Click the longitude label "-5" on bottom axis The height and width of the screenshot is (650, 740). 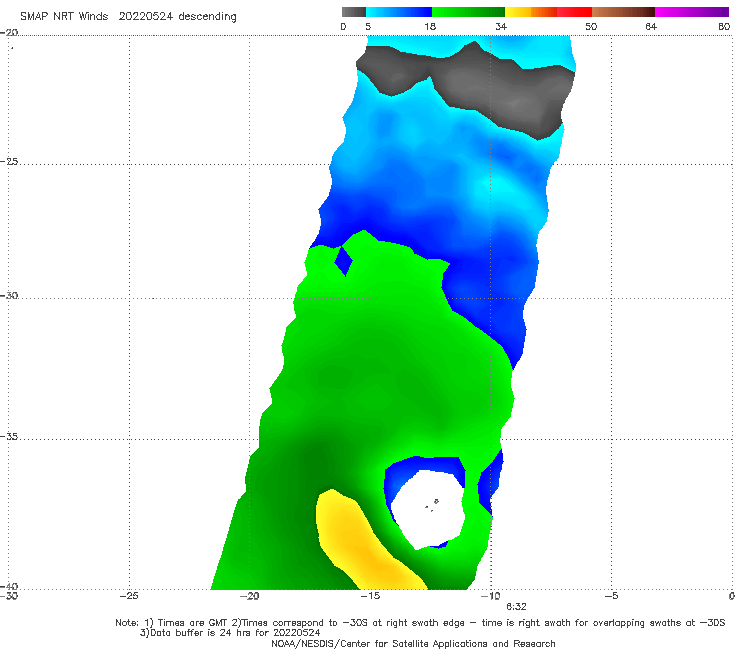[x=611, y=596]
